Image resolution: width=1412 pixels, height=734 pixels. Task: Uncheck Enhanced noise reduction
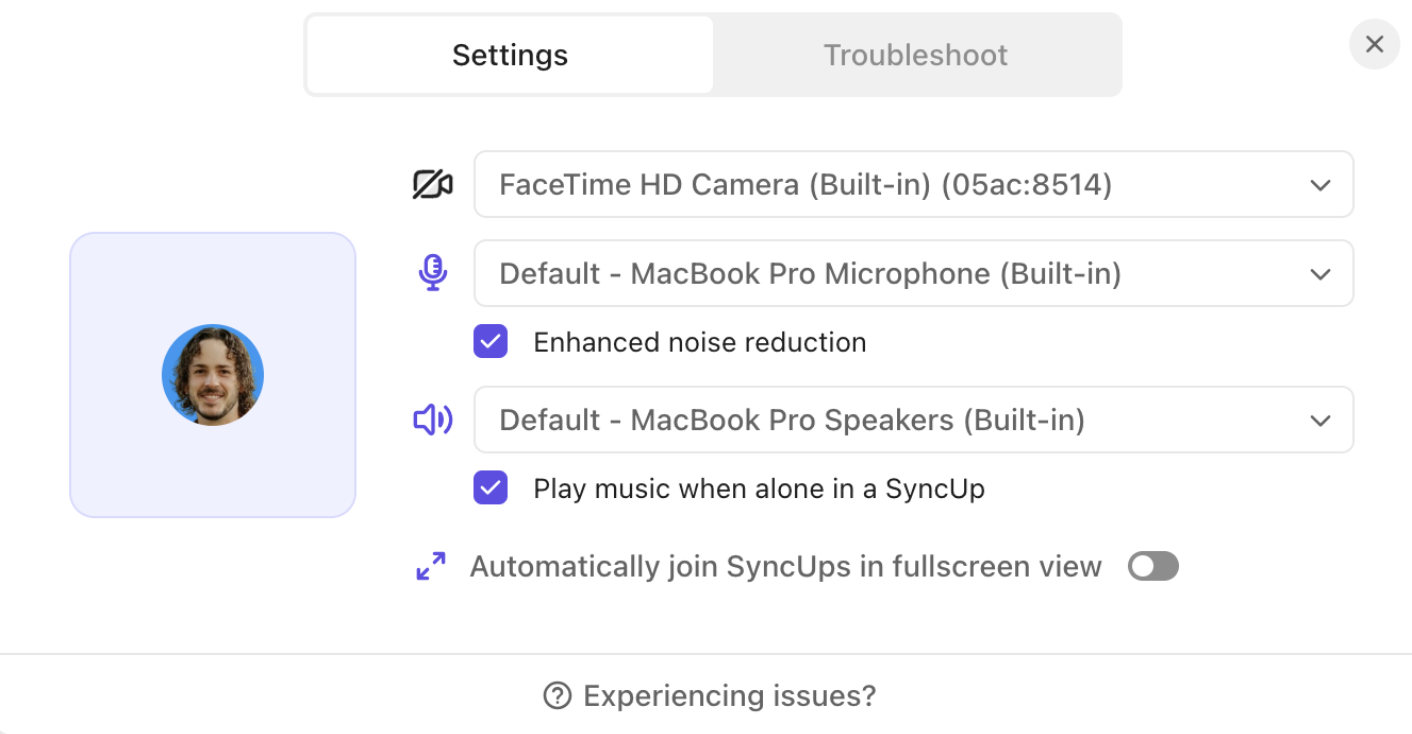click(x=491, y=342)
